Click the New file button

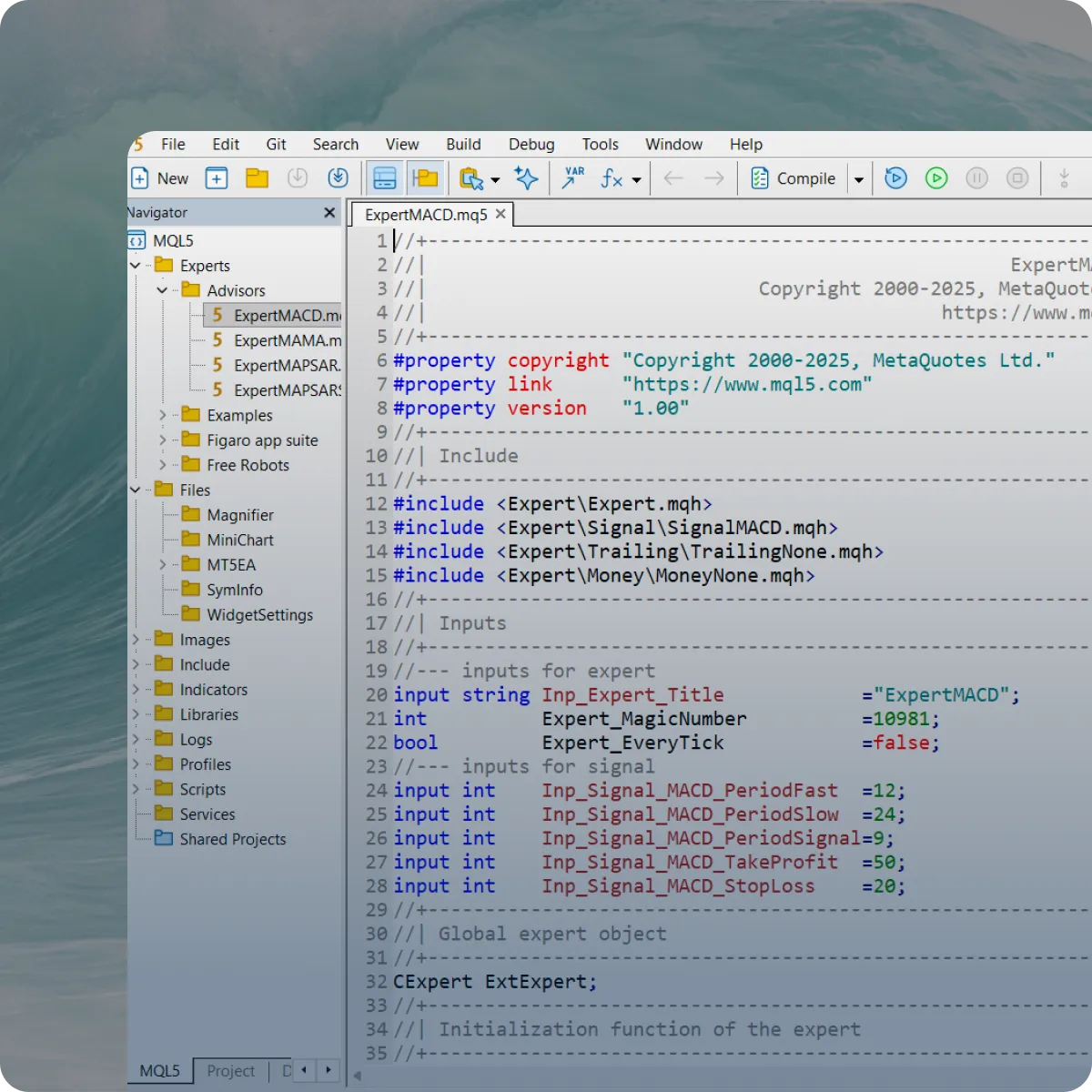[160, 178]
